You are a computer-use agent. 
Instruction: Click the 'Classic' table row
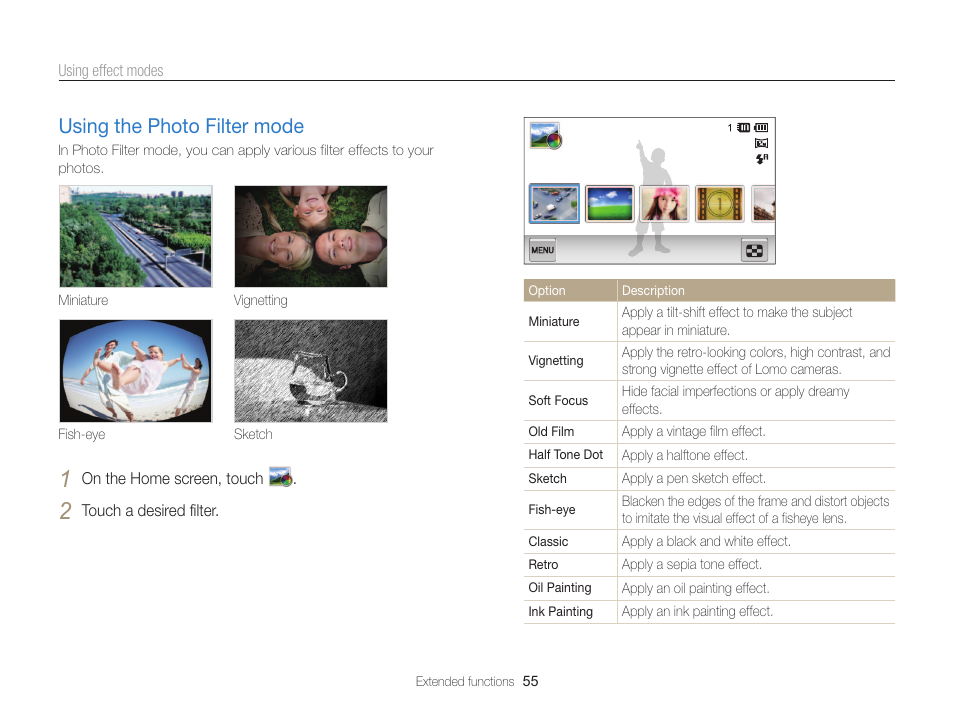[709, 542]
